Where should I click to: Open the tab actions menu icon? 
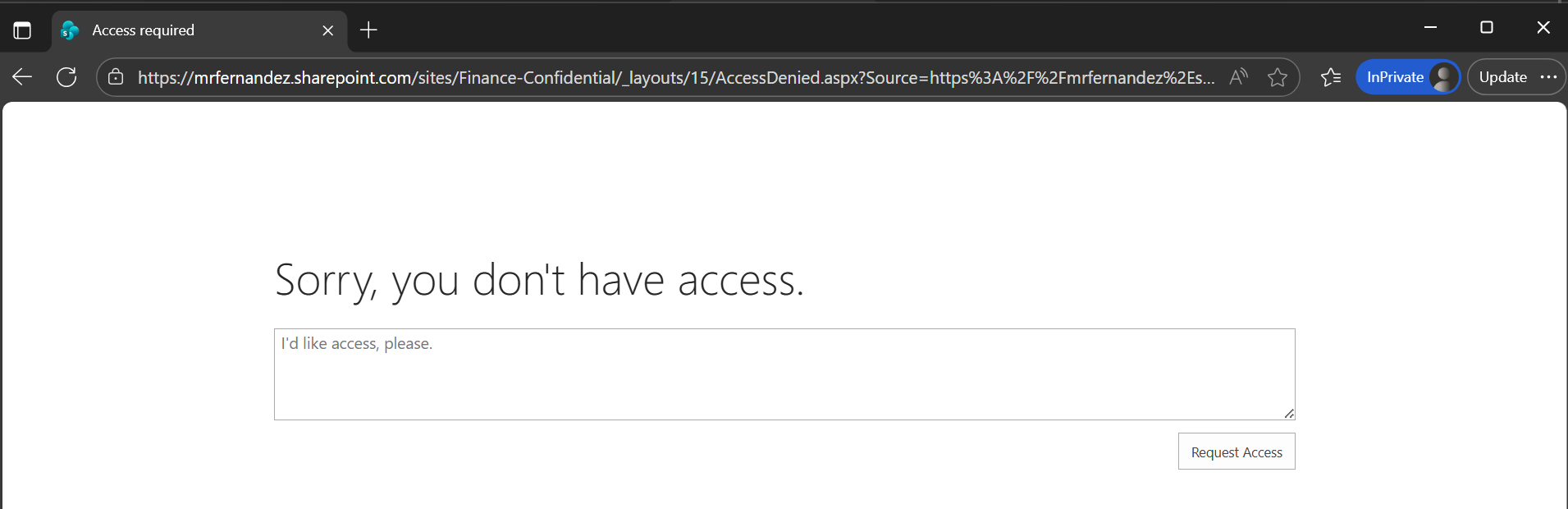[22, 30]
